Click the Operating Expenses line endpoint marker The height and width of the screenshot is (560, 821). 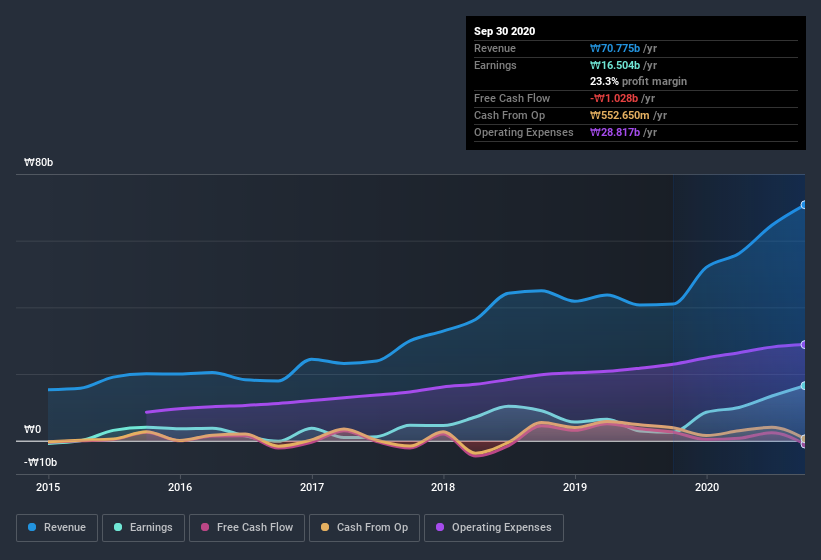(804, 344)
